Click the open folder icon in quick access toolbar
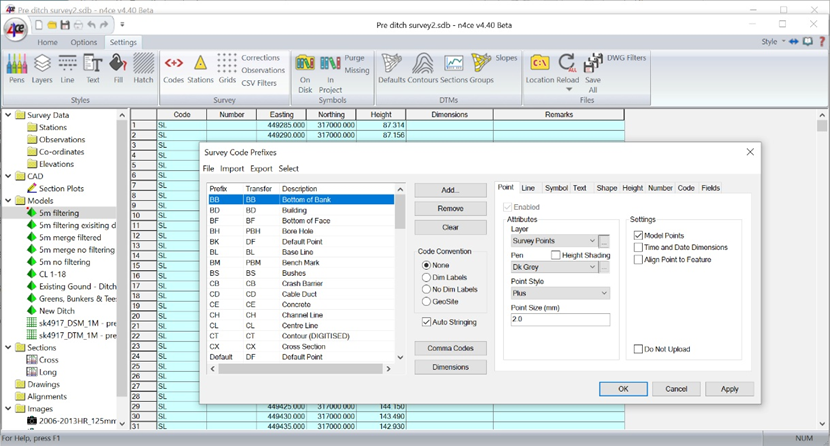 pos(52,25)
